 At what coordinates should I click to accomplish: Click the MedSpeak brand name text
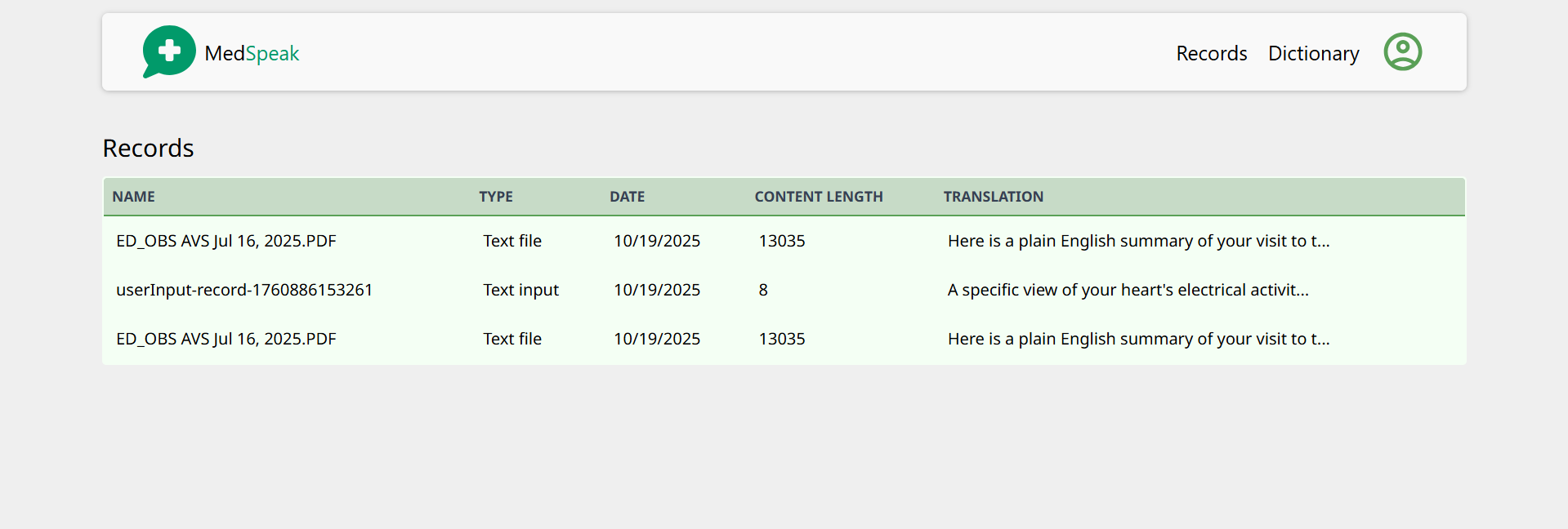tap(252, 53)
